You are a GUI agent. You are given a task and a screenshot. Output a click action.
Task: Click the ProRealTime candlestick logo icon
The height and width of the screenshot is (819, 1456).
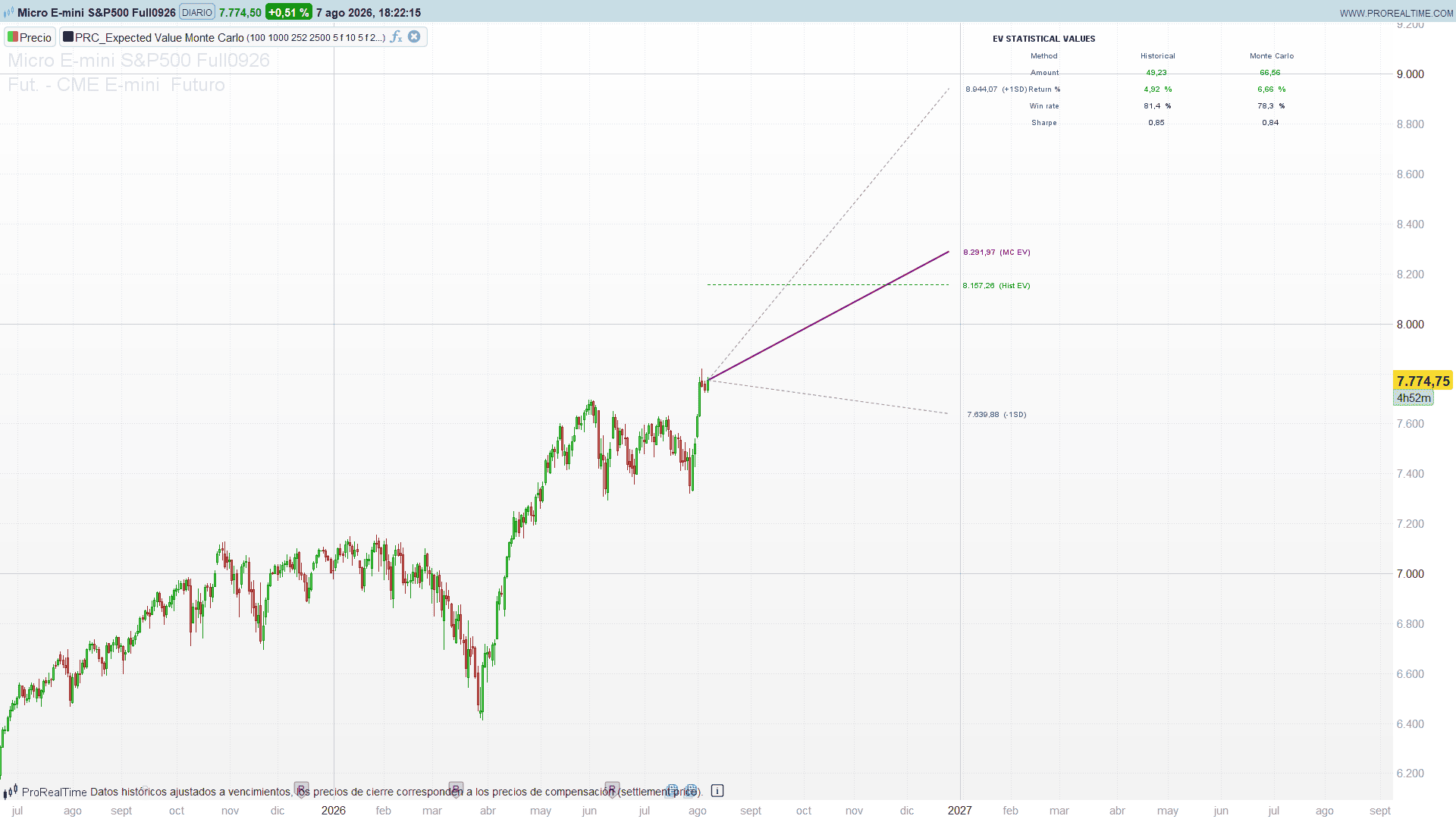10,792
